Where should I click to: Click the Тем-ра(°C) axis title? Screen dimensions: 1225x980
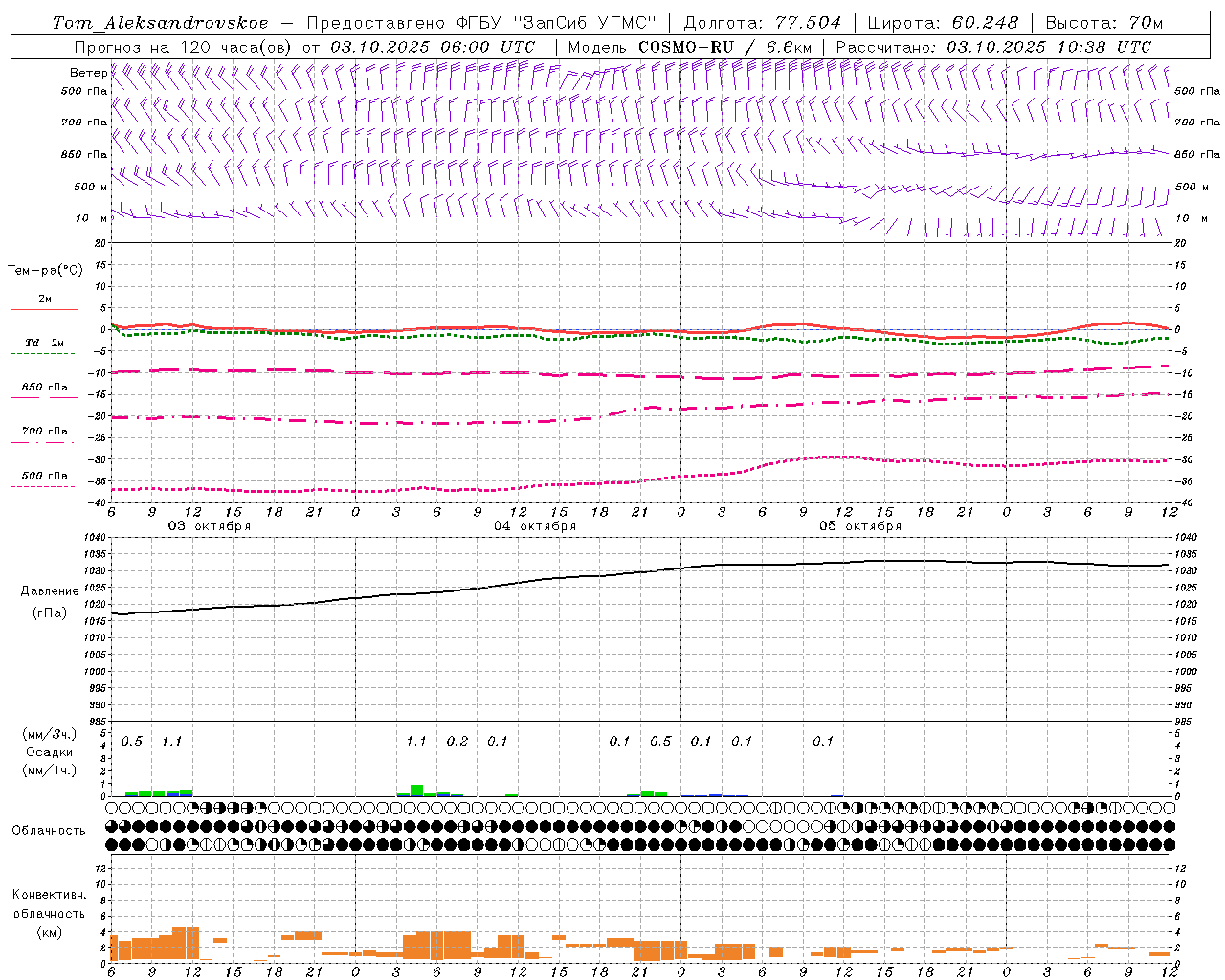click(x=45, y=271)
